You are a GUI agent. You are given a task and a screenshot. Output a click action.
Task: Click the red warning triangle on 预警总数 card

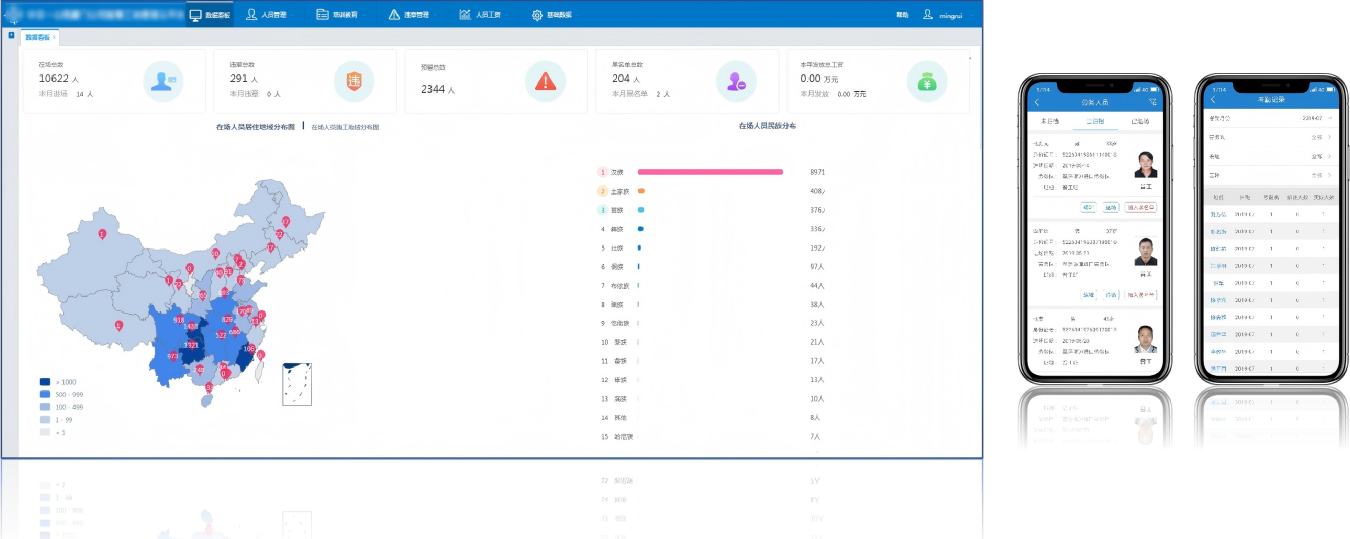click(545, 82)
